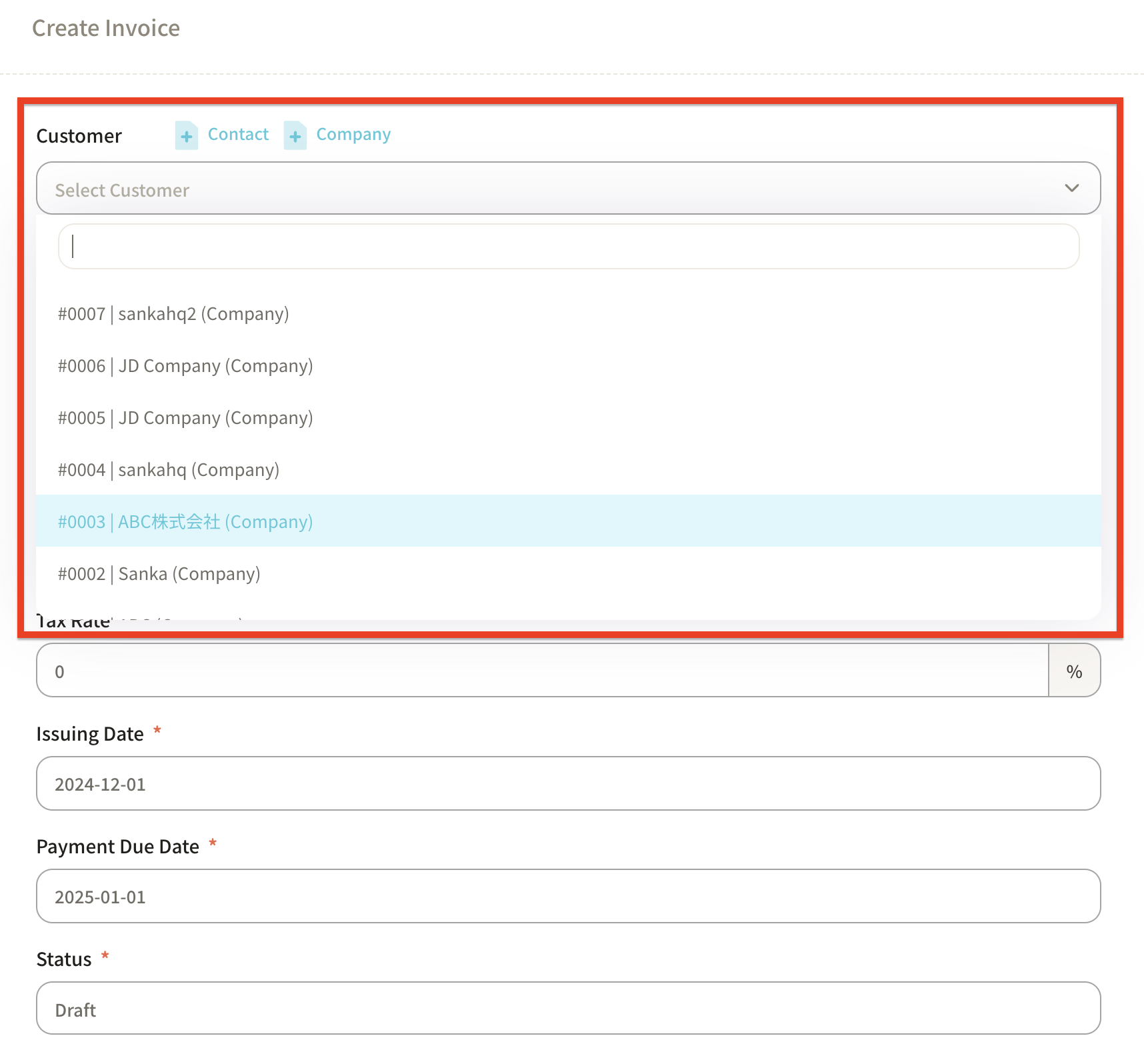This screenshot has width=1144, height=1064.
Task: Click into the Tax Rate field
Action: [x=541, y=671]
